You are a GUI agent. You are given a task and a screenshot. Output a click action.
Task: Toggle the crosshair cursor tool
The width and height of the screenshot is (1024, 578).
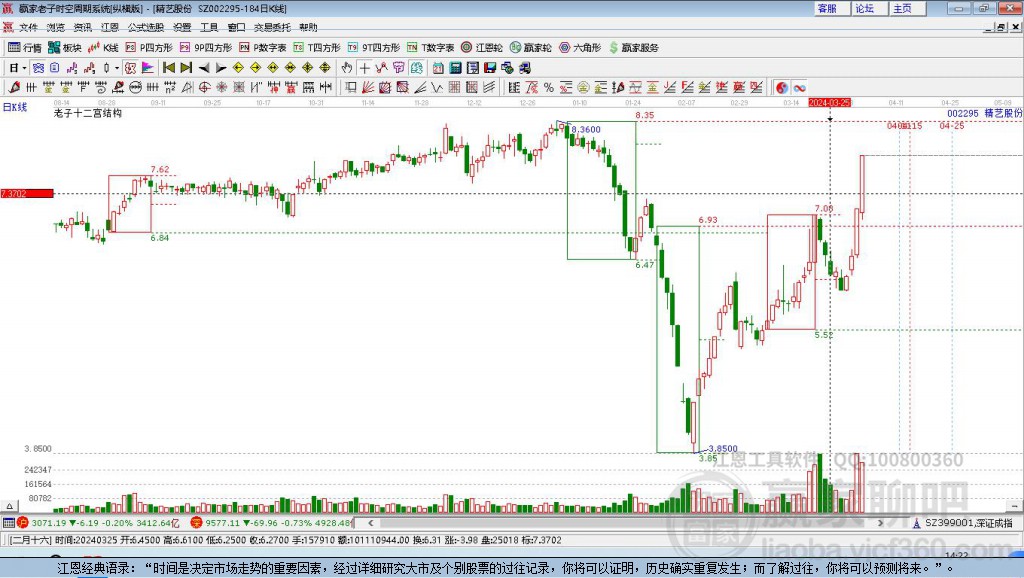[364, 68]
